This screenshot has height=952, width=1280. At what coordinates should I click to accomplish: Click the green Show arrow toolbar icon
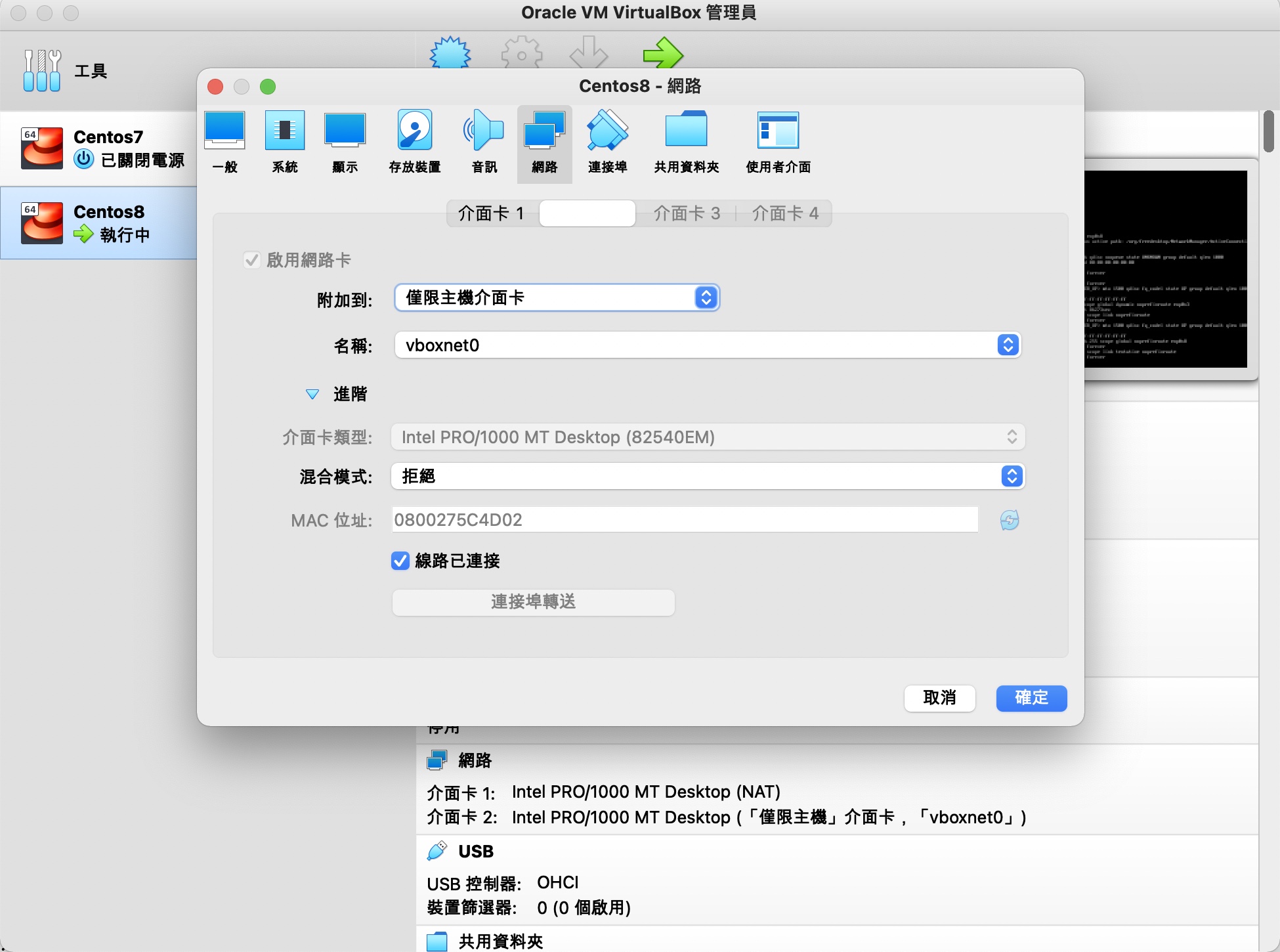(663, 53)
